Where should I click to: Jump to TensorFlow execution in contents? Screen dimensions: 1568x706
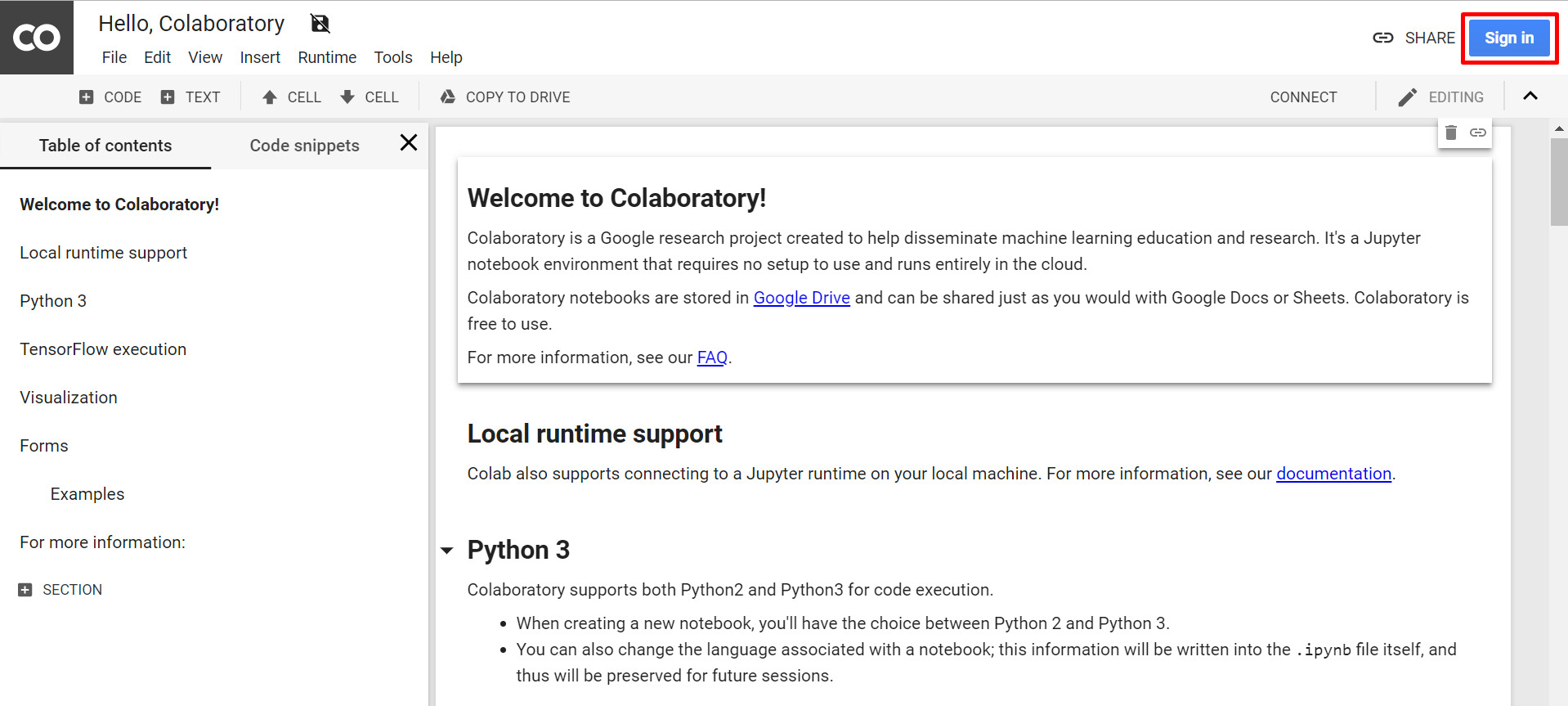pyautogui.click(x=103, y=349)
